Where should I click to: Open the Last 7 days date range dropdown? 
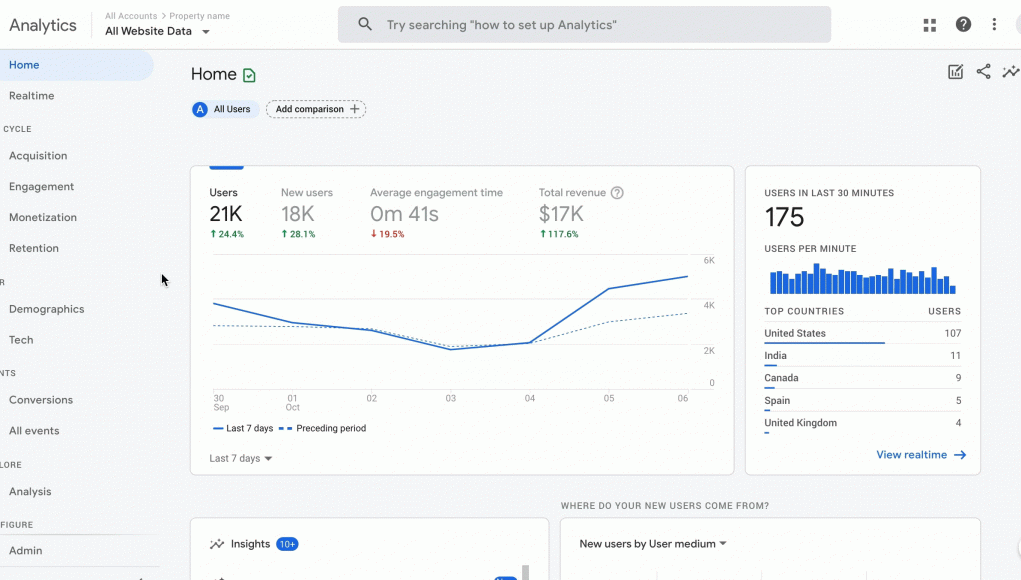pyautogui.click(x=240, y=458)
